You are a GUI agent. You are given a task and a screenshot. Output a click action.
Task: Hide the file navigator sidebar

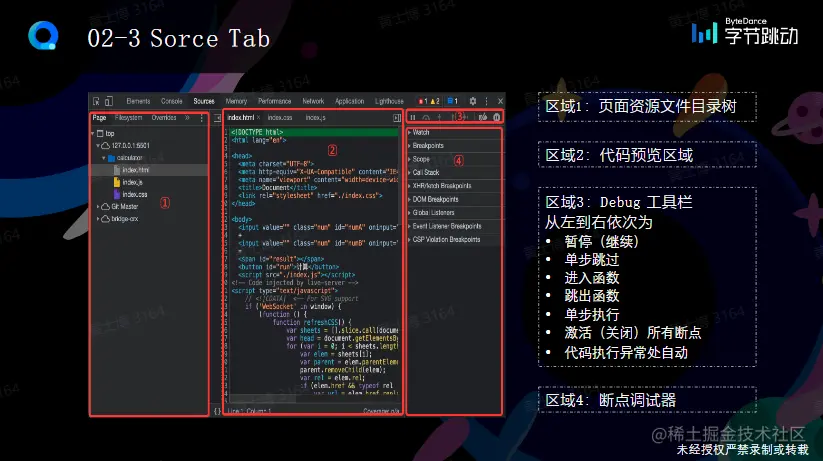(218, 118)
